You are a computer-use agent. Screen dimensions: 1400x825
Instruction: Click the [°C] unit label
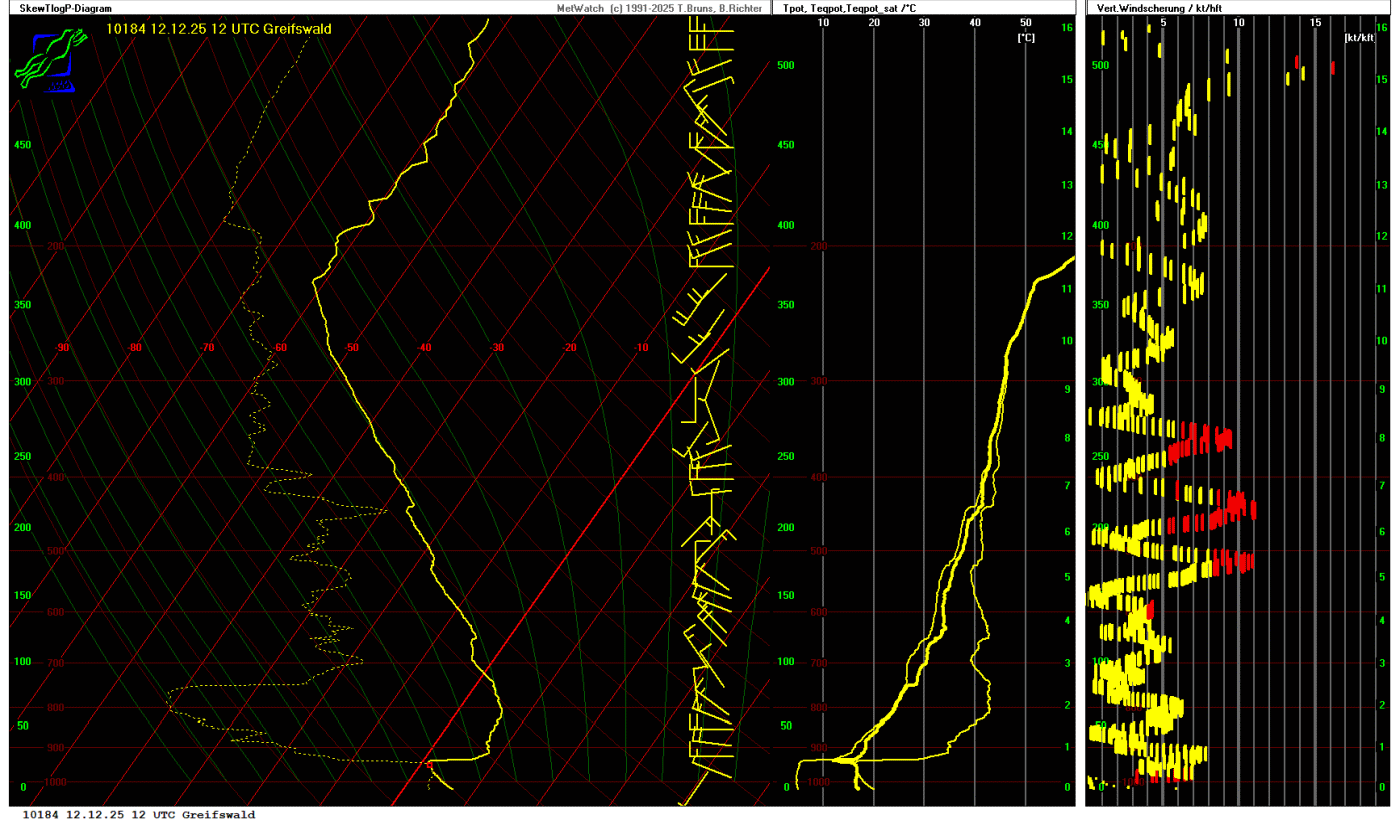(x=1026, y=37)
